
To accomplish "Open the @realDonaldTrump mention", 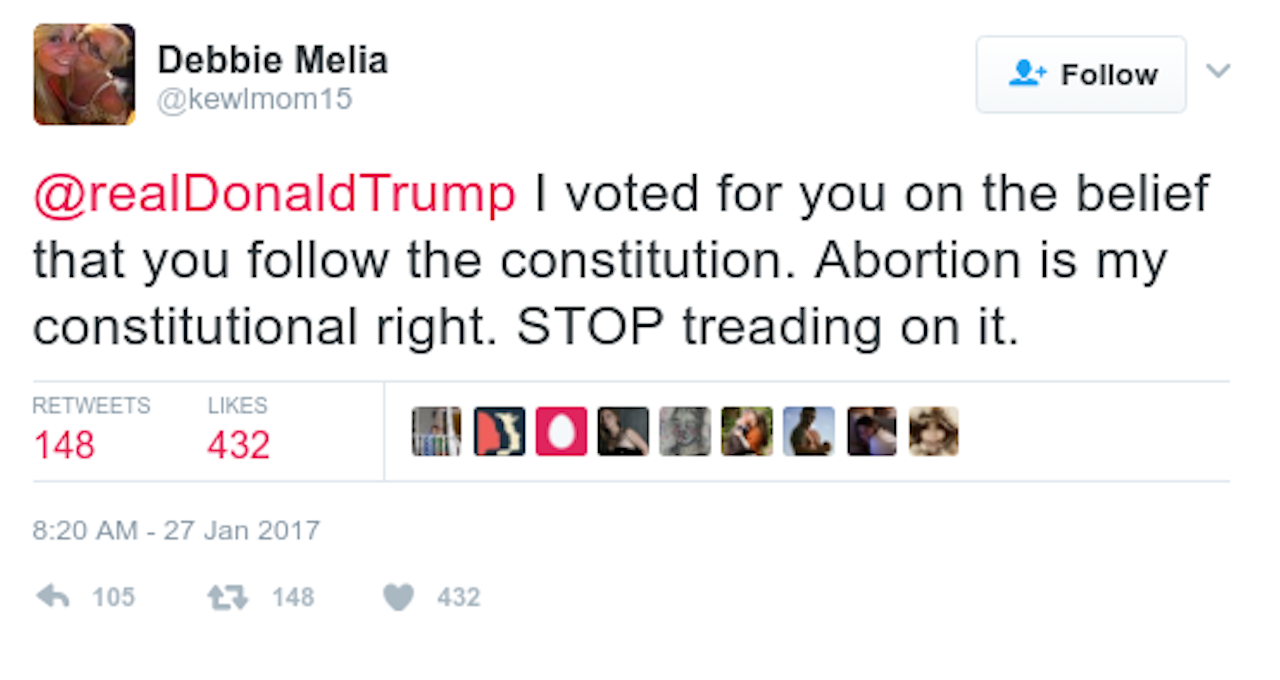I will tap(274, 195).
